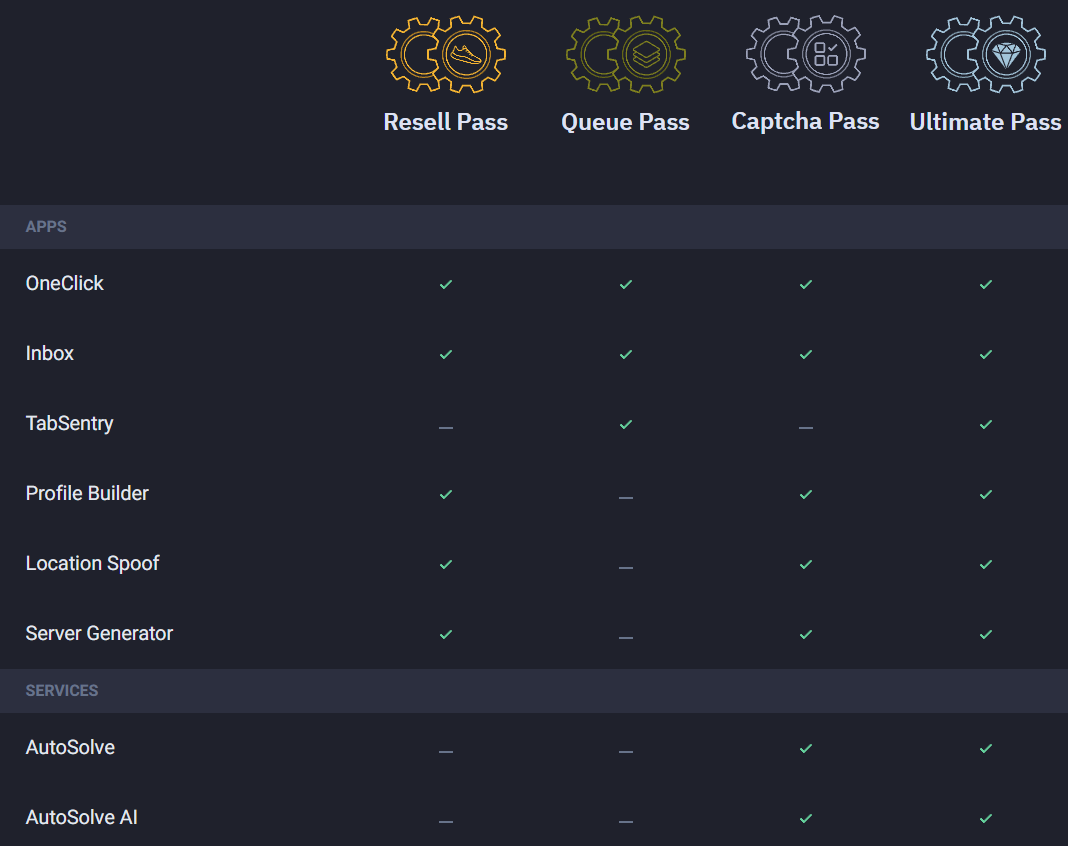Click Profile Builder checkmark under Ultimate Pass
Screen dimensions: 1068x846
coord(986,495)
